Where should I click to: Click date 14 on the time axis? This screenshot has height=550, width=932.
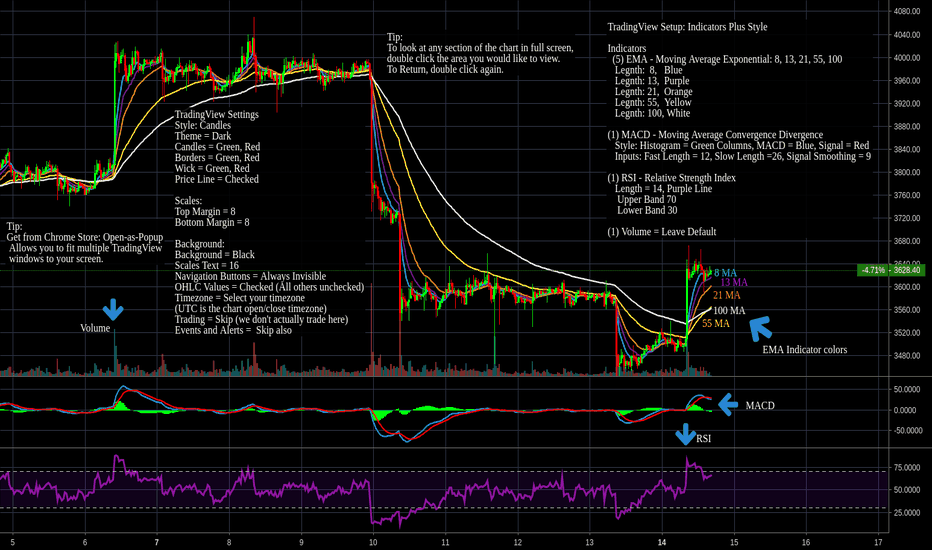click(x=662, y=542)
